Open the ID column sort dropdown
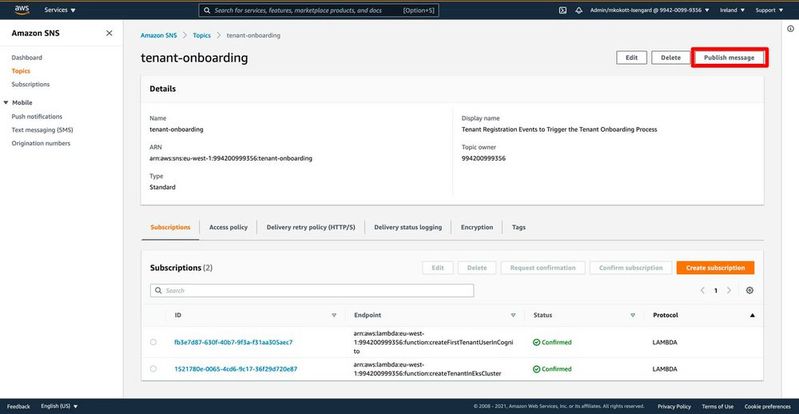Viewport: 799px width, 414px height. [x=334, y=316]
